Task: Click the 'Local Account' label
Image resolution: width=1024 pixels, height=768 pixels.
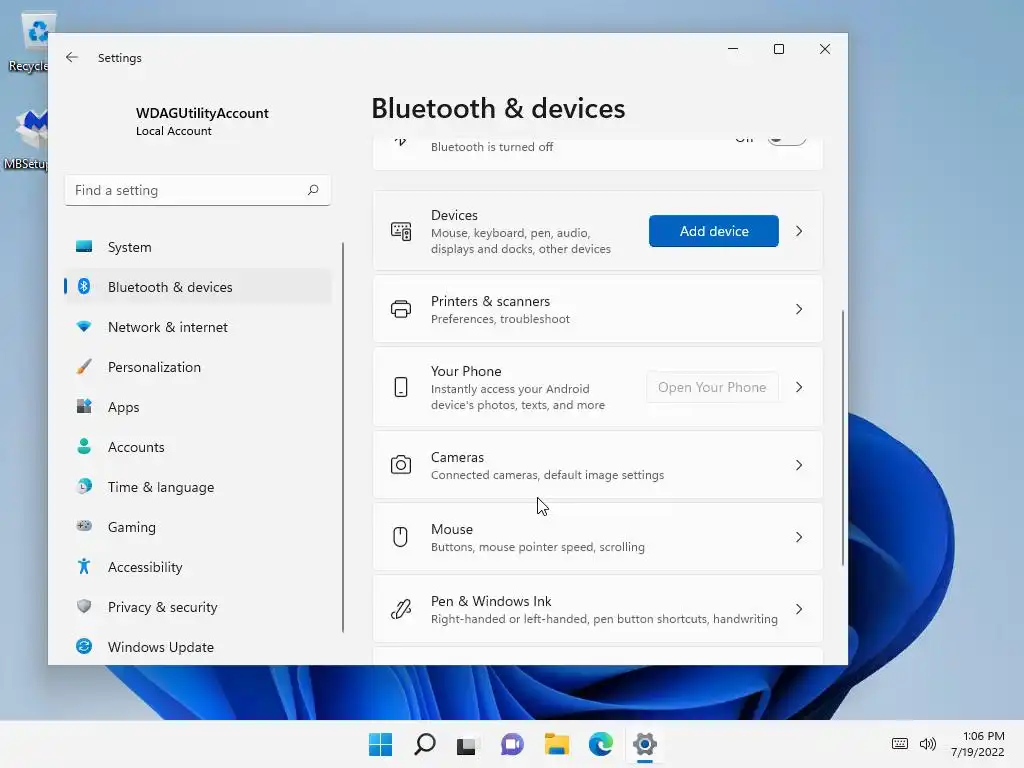Action: (x=174, y=131)
